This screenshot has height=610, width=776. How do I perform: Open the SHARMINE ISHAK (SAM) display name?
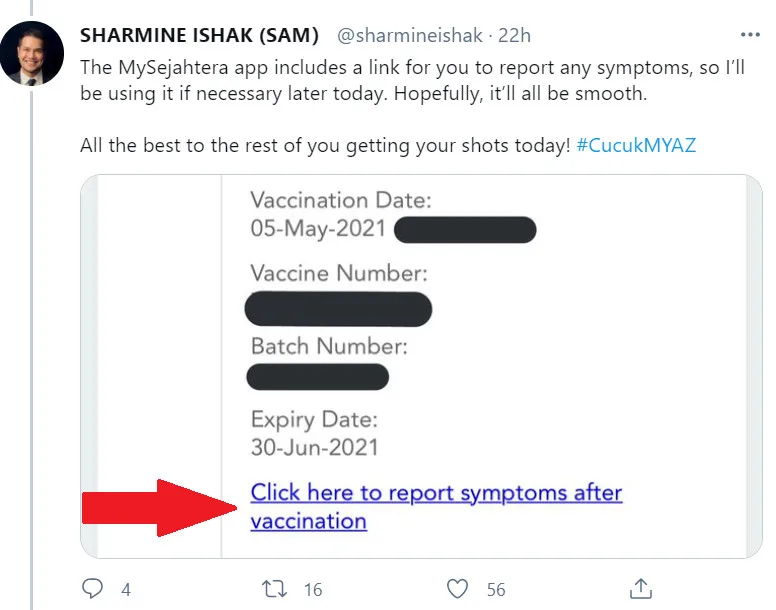tap(199, 36)
